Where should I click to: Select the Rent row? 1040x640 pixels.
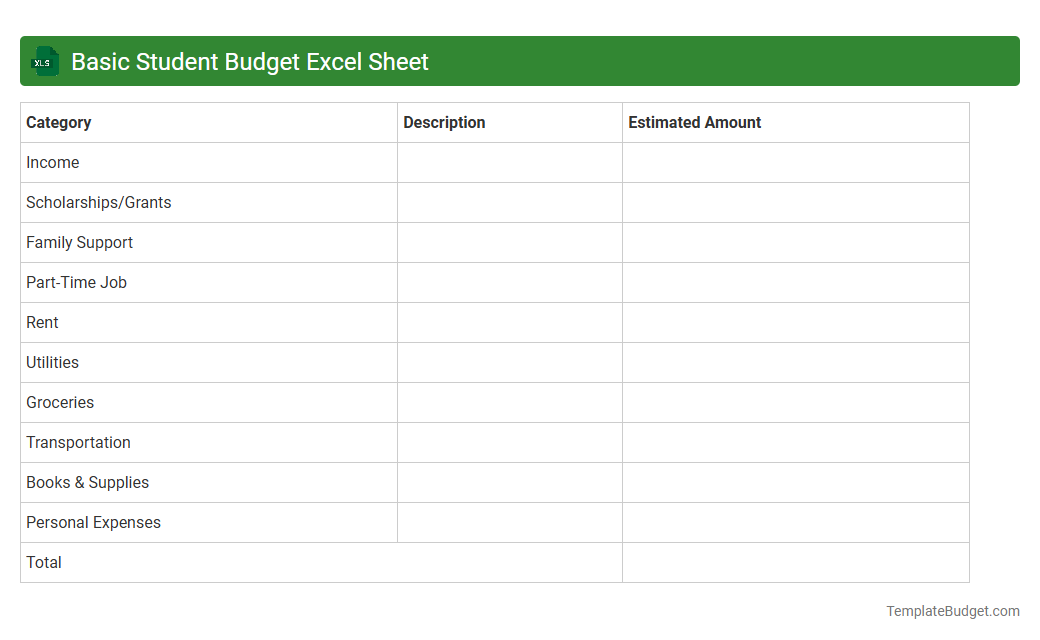click(x=42, y=322)
